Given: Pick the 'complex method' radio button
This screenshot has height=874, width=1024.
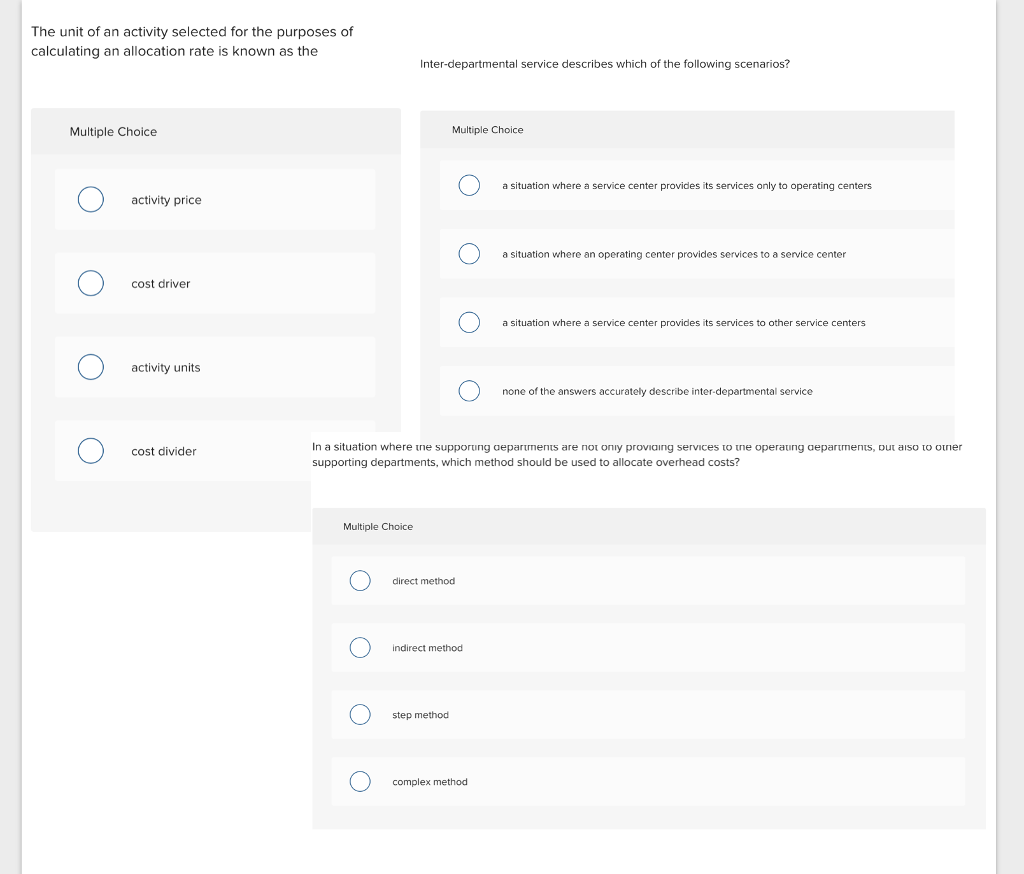Looking at the screenshot, I should pos(360,782).
